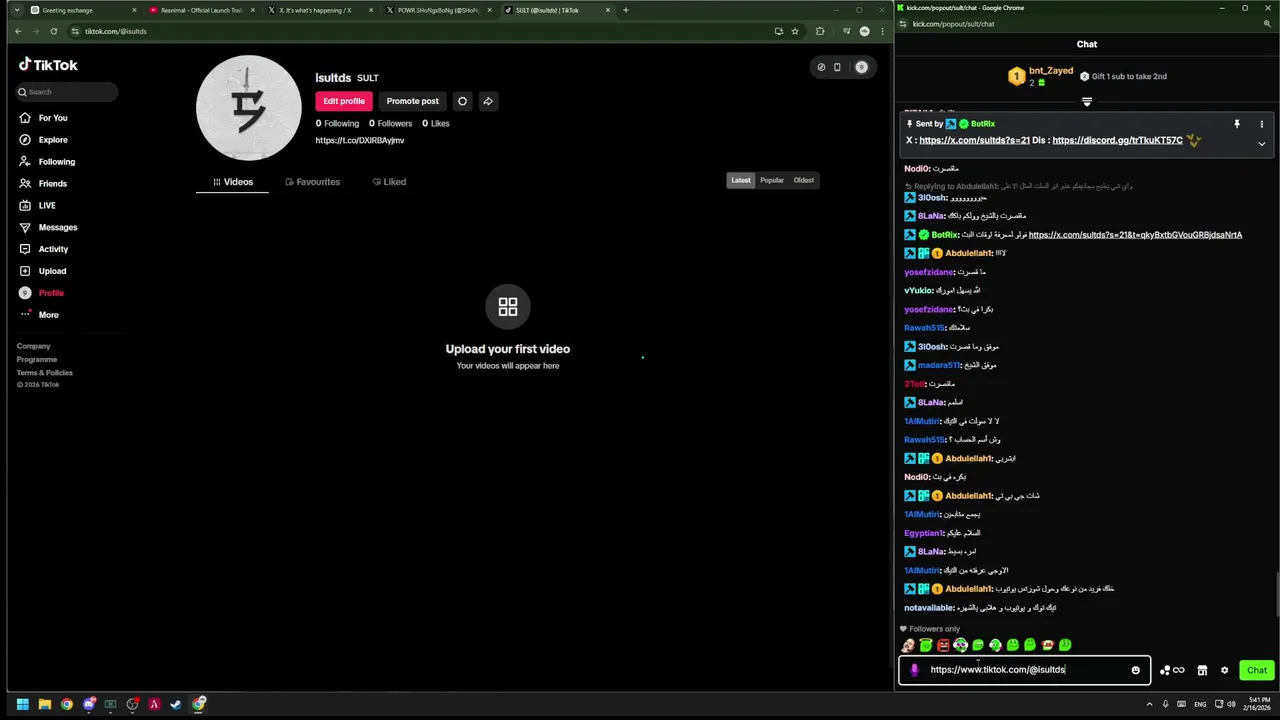Reload the TikTok page

click(54, 31)
